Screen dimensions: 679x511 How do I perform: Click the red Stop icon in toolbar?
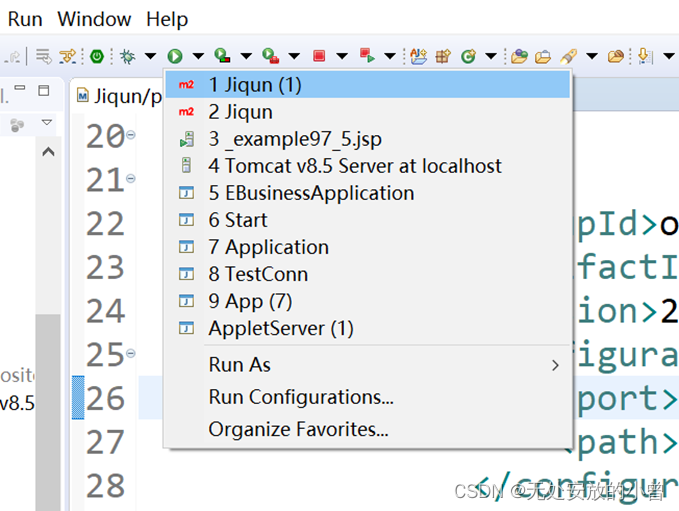tap(319, 56)
